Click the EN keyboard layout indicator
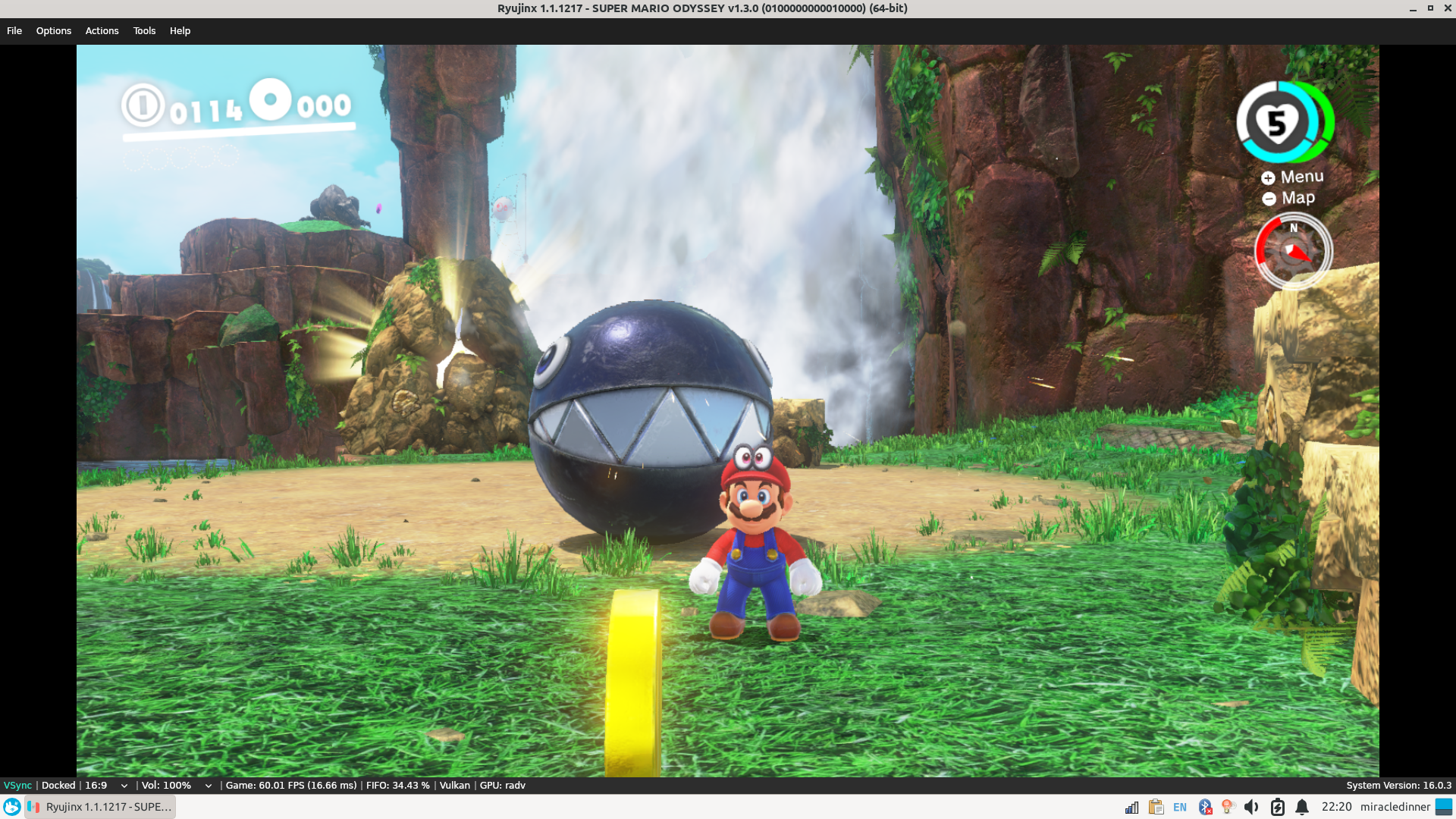Viewport: 1456px width, 819px height. click(1180, 807)
